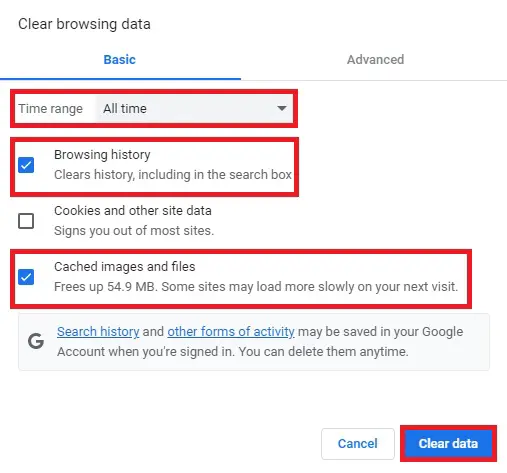Click "Clears history, including in the search box" text
The width and height of the screenshot is (507, 473).
(x=173, y=175)
